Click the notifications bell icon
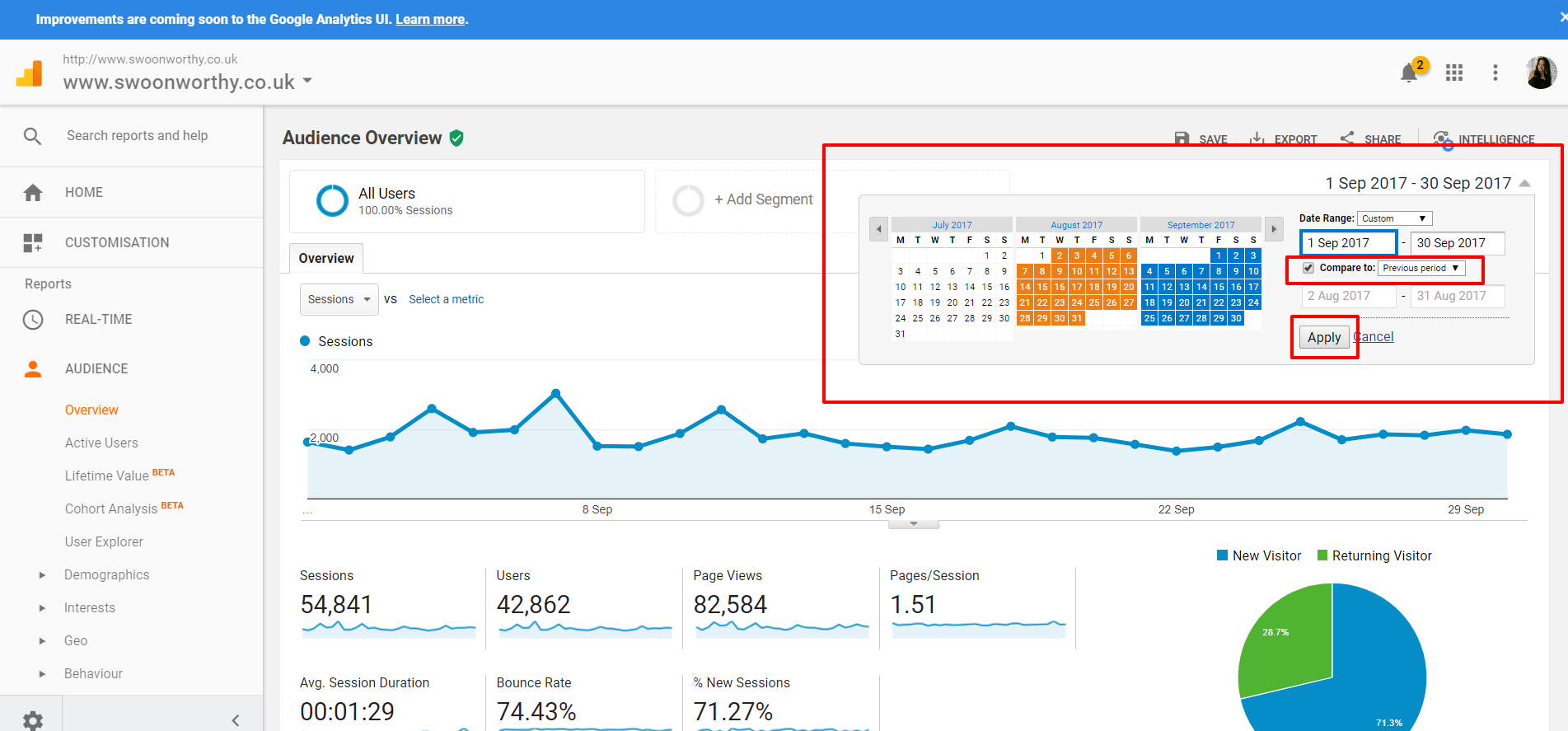Viewport: 1568px width, 731px height. pyautogui.click(x=1409, y=73)
